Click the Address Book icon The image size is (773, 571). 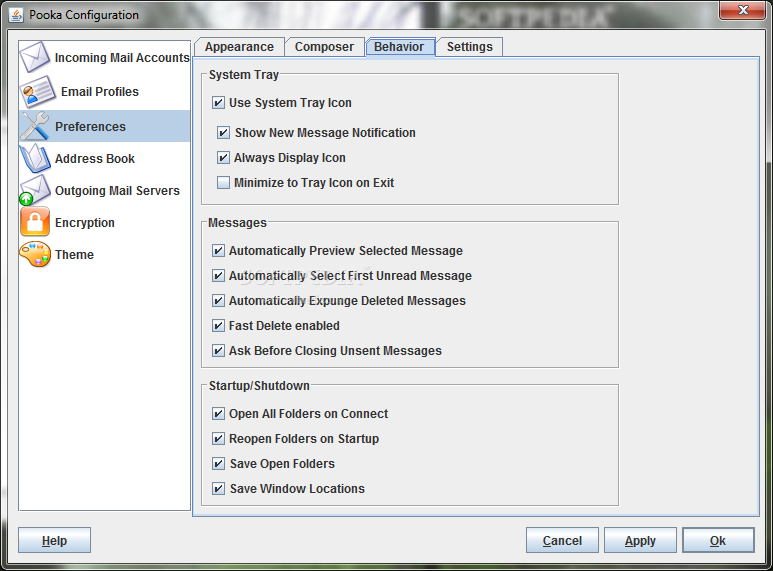click(35, 158)
